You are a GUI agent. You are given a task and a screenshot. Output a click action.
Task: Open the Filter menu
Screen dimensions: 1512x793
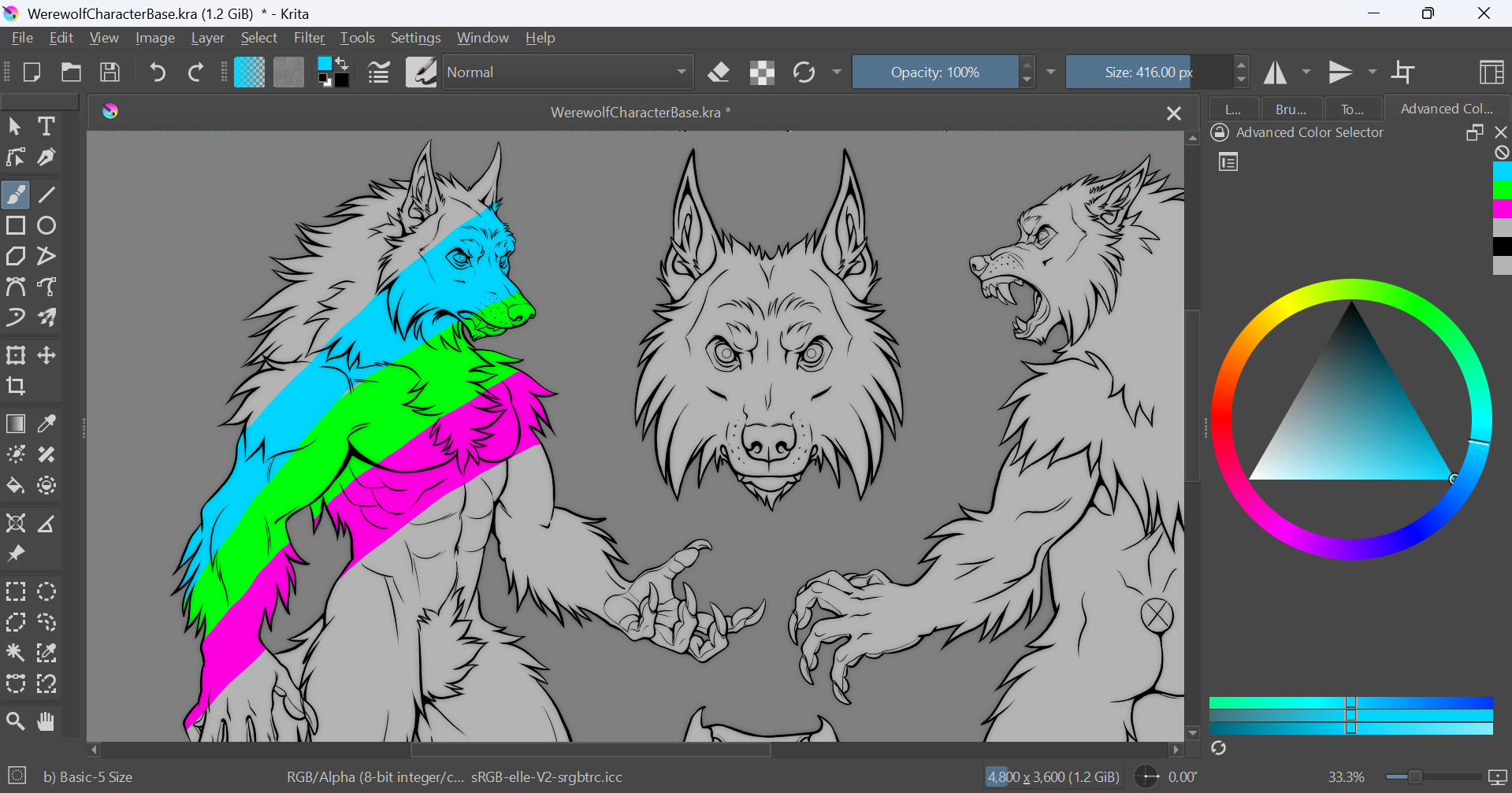309,38
